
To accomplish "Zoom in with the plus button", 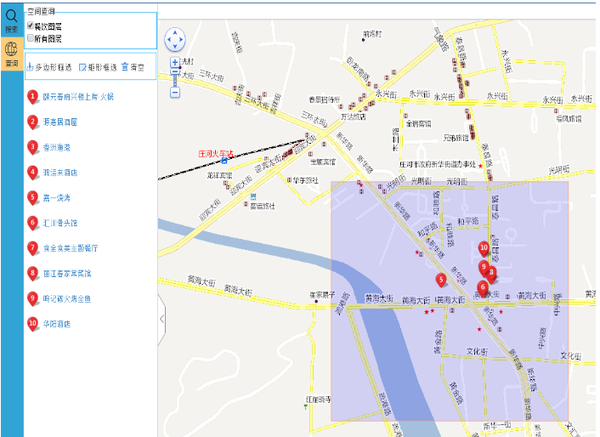I will (175, 62).
